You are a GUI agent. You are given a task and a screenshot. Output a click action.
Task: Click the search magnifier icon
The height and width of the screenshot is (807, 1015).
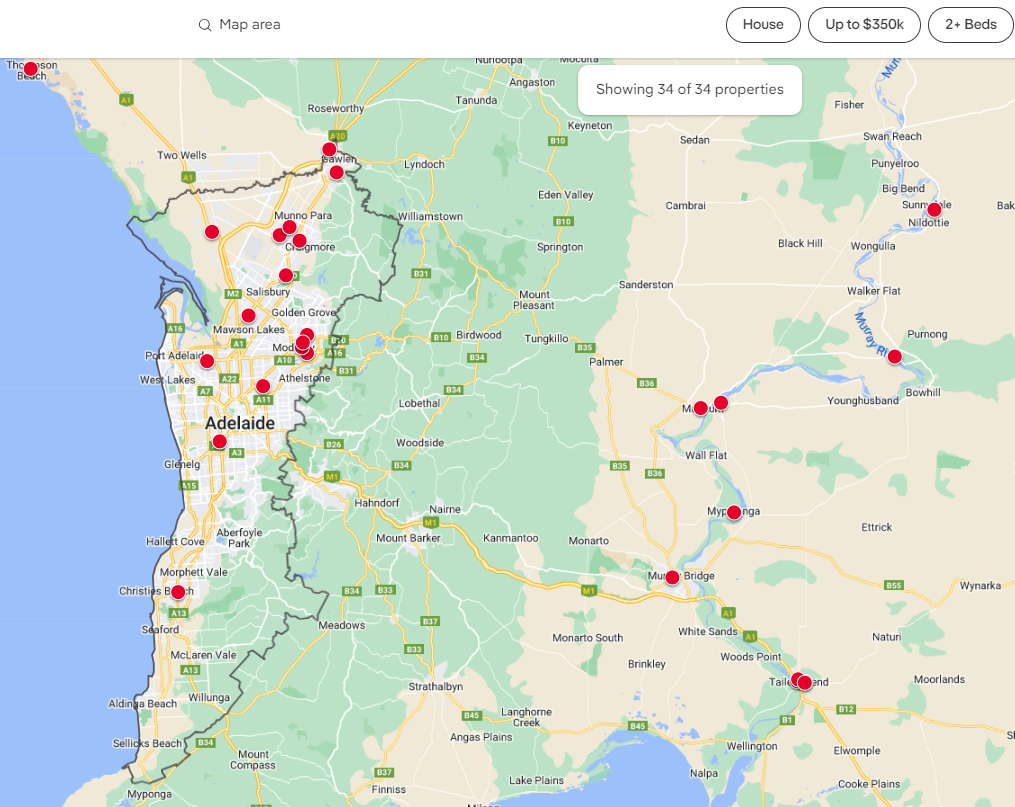click(205, 25)
